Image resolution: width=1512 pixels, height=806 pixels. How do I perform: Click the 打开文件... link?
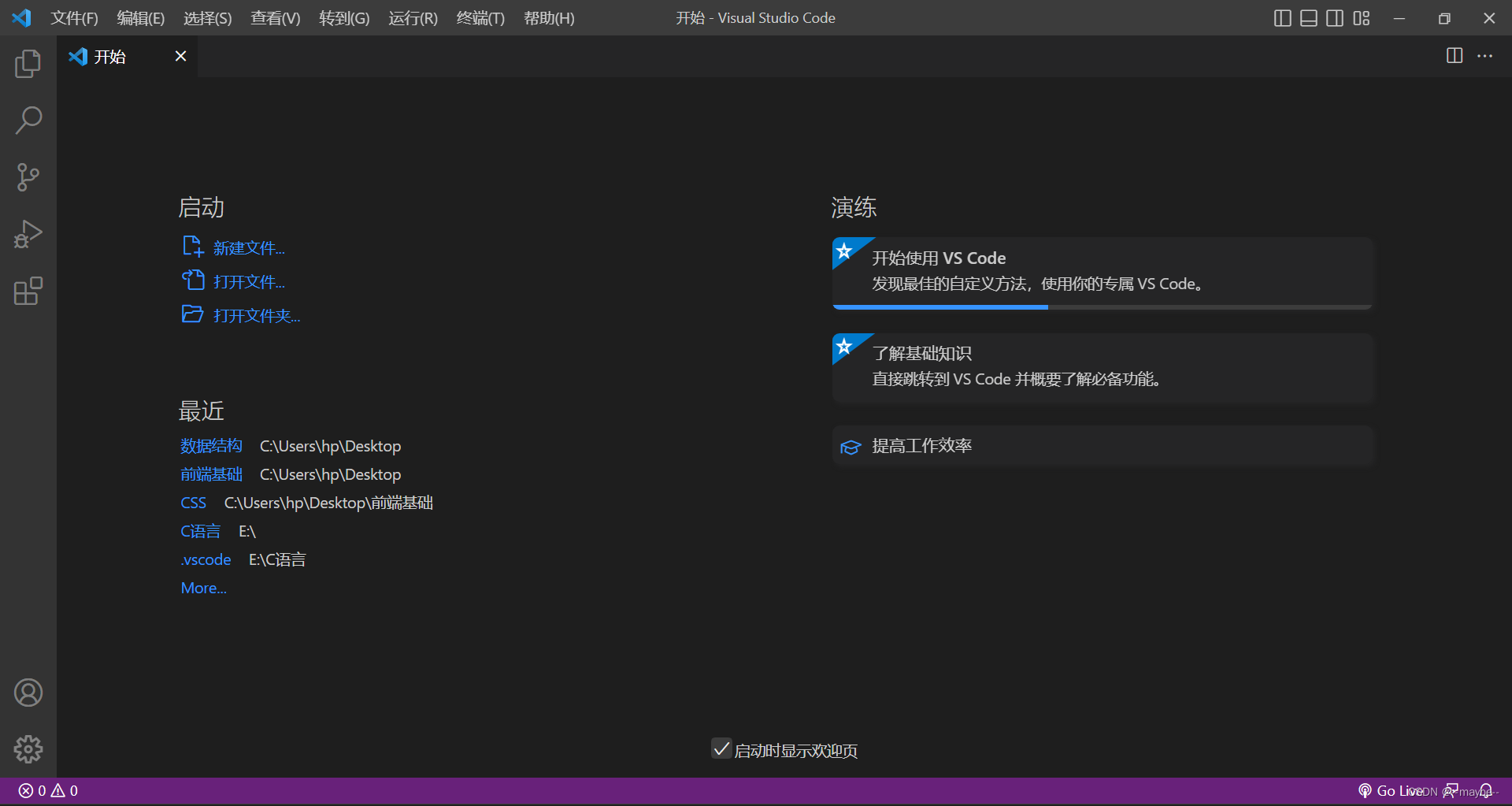click(x=249, y=282)
